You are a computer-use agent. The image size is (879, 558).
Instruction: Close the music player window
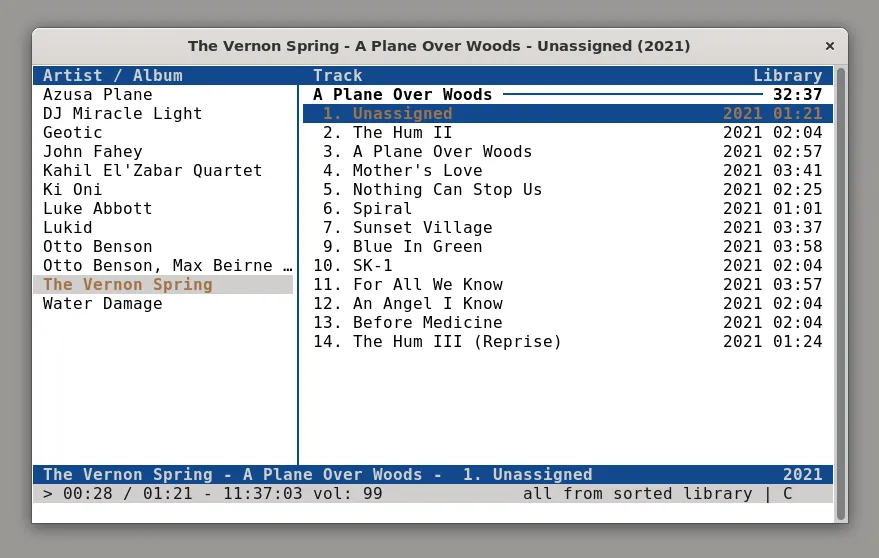829,46
